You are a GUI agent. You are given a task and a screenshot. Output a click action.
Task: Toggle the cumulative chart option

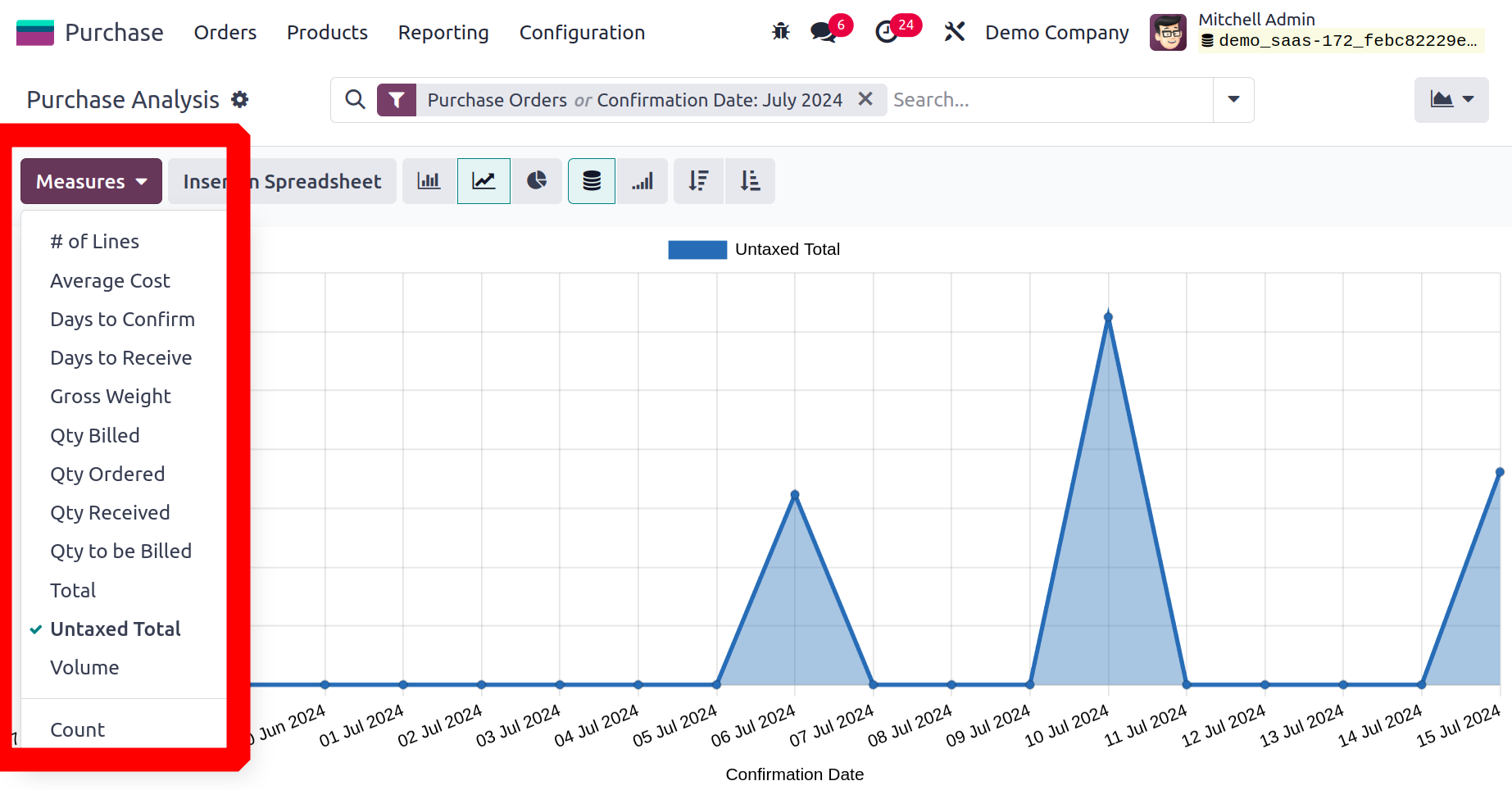pyautogui.click(x=642, y=181)
